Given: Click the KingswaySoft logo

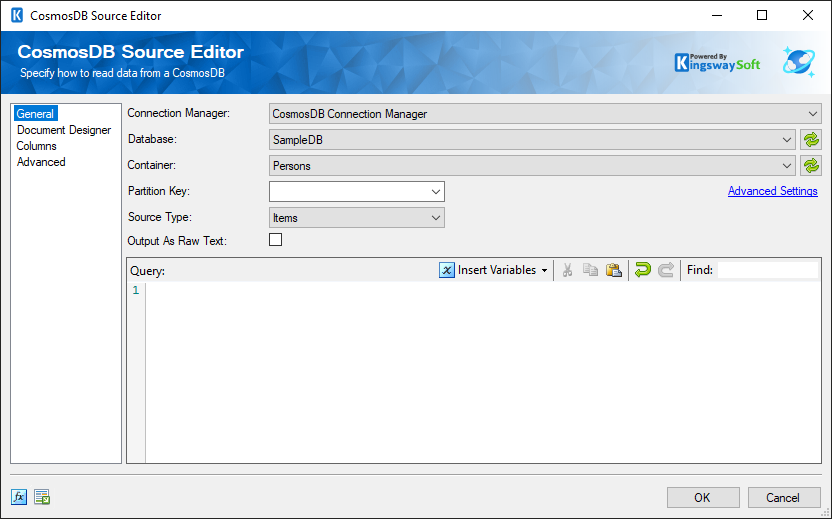Looking at the screenshot, I should 717,63.
